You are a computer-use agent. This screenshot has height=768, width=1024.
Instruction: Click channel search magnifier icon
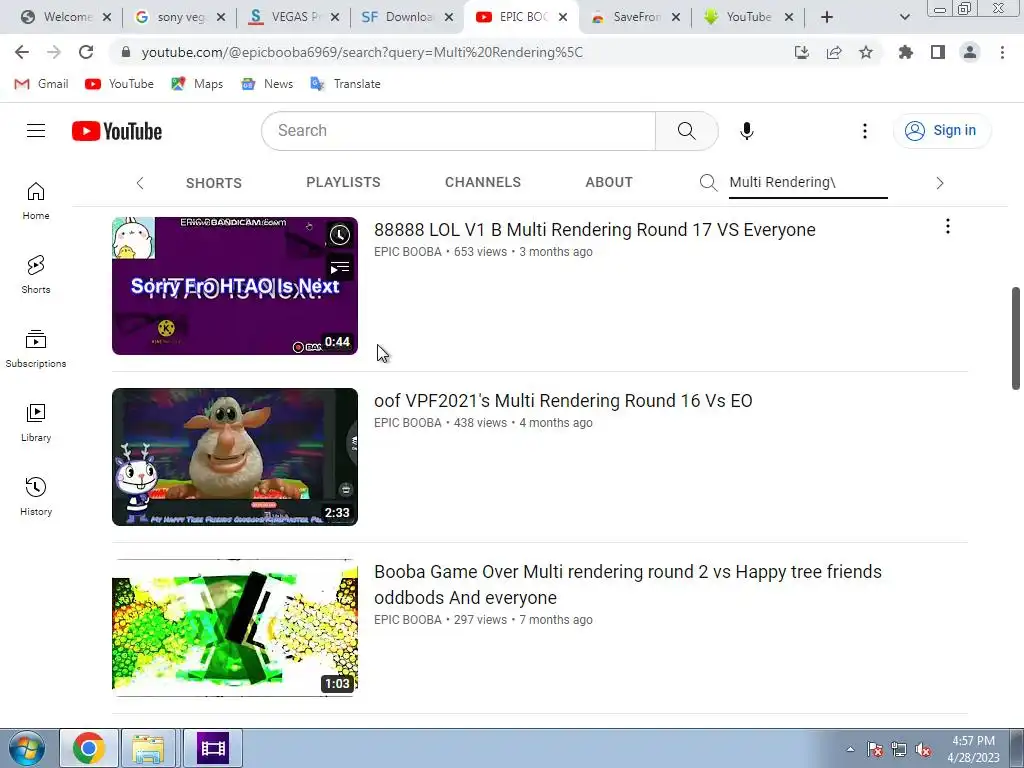709,182
